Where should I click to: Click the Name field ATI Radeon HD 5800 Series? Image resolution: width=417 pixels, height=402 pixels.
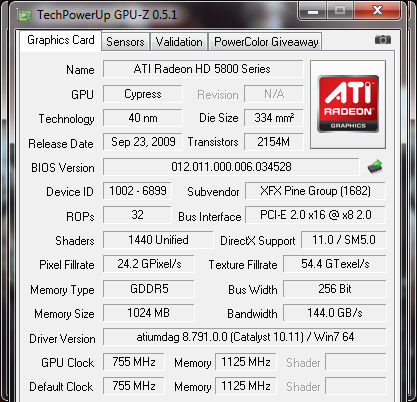coord(203,69)
